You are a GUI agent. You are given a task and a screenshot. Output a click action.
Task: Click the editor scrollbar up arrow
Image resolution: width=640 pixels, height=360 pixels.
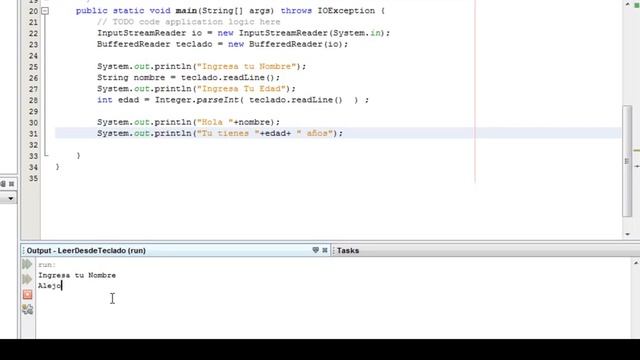pos(627,4)
